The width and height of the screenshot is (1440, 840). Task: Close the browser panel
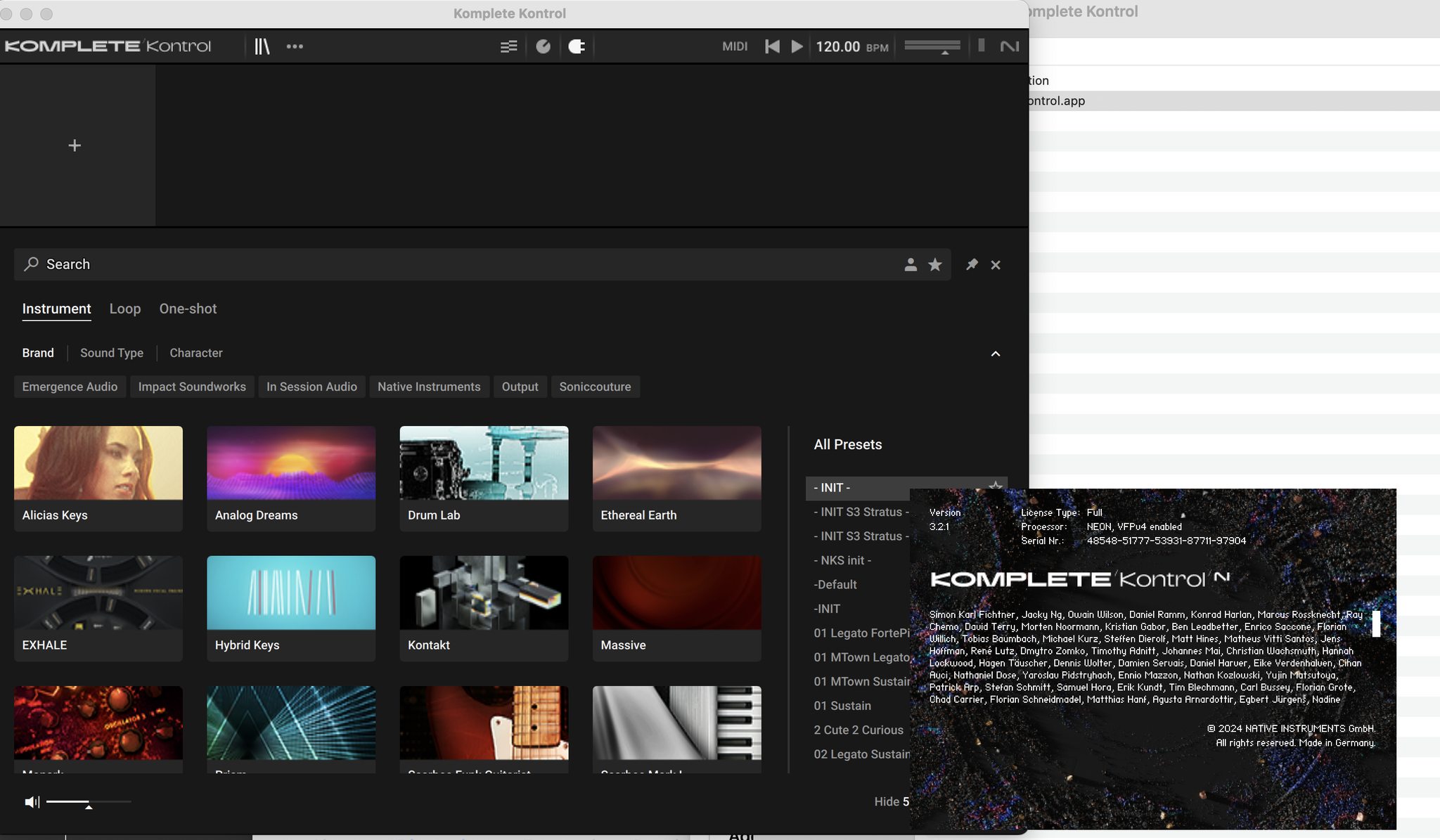pos(996,265)
